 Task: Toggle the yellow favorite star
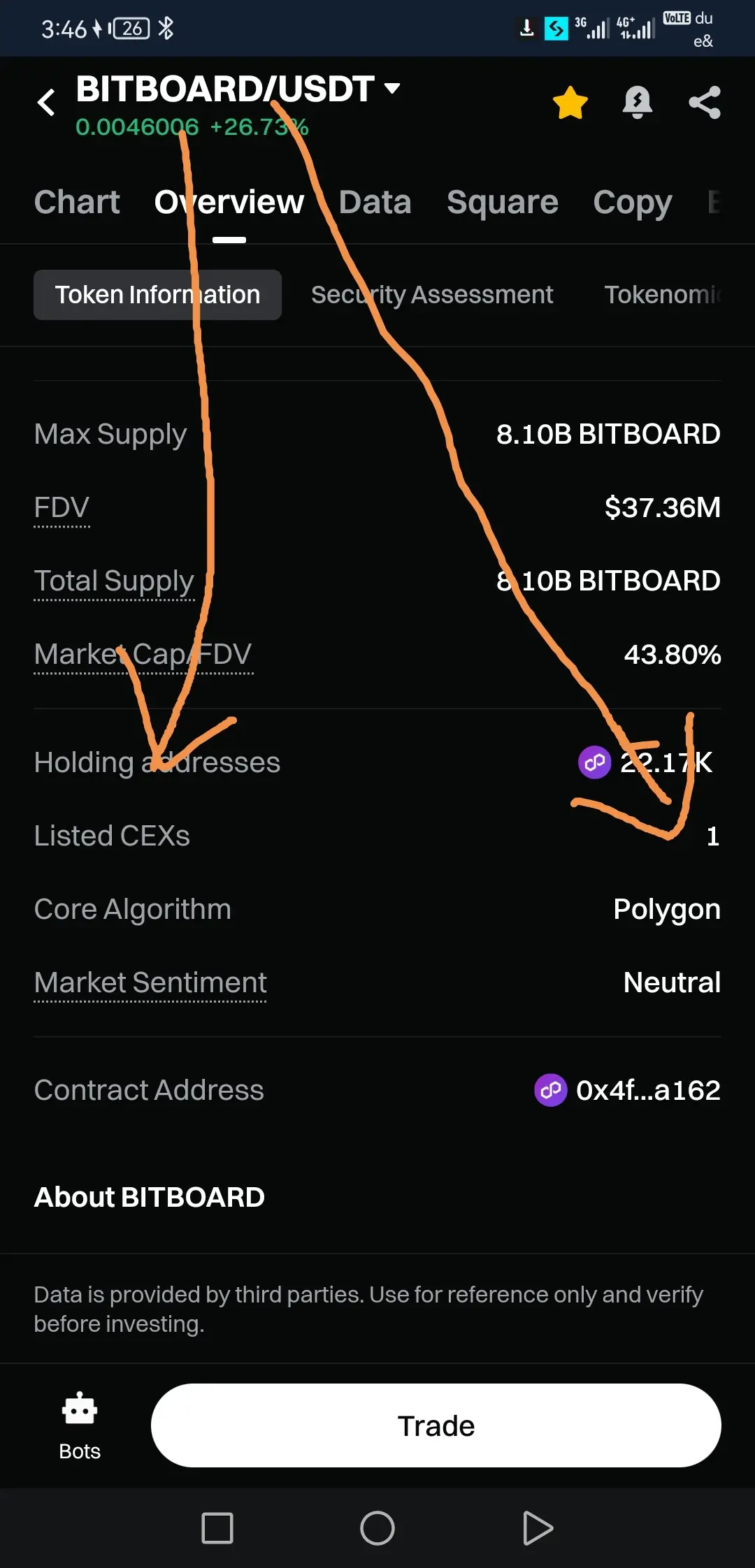[570, 103]
